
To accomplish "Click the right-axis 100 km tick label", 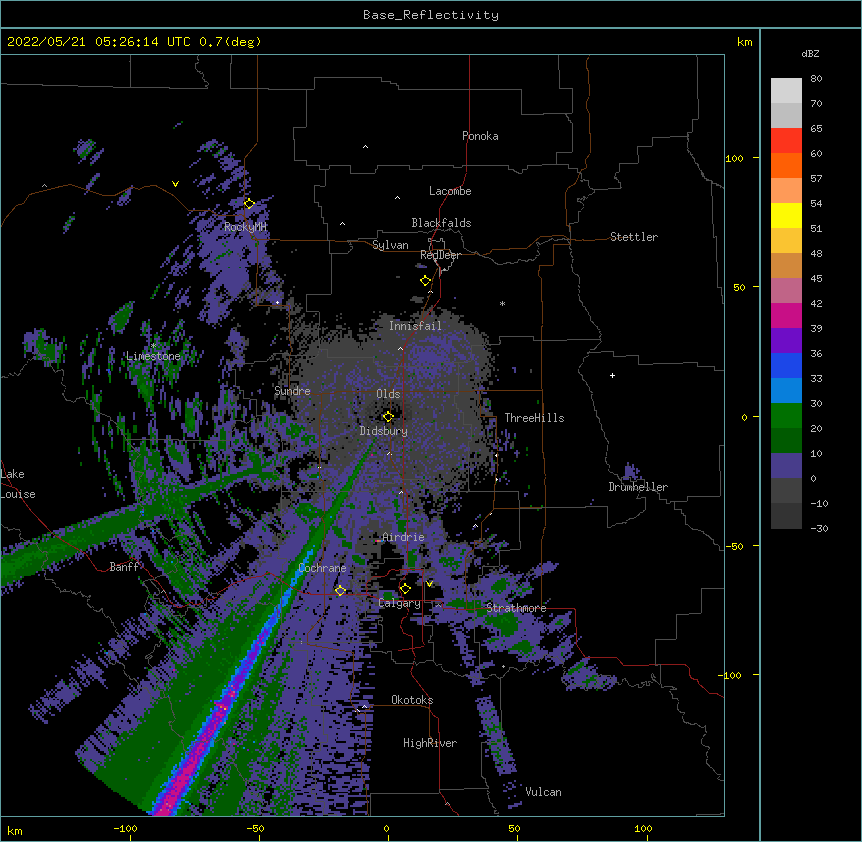I will [734, 158].
